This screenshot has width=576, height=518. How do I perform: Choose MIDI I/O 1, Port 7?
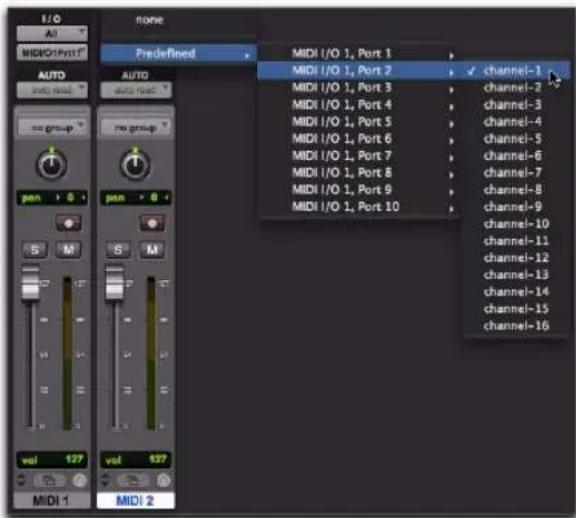tap(358, 156)
